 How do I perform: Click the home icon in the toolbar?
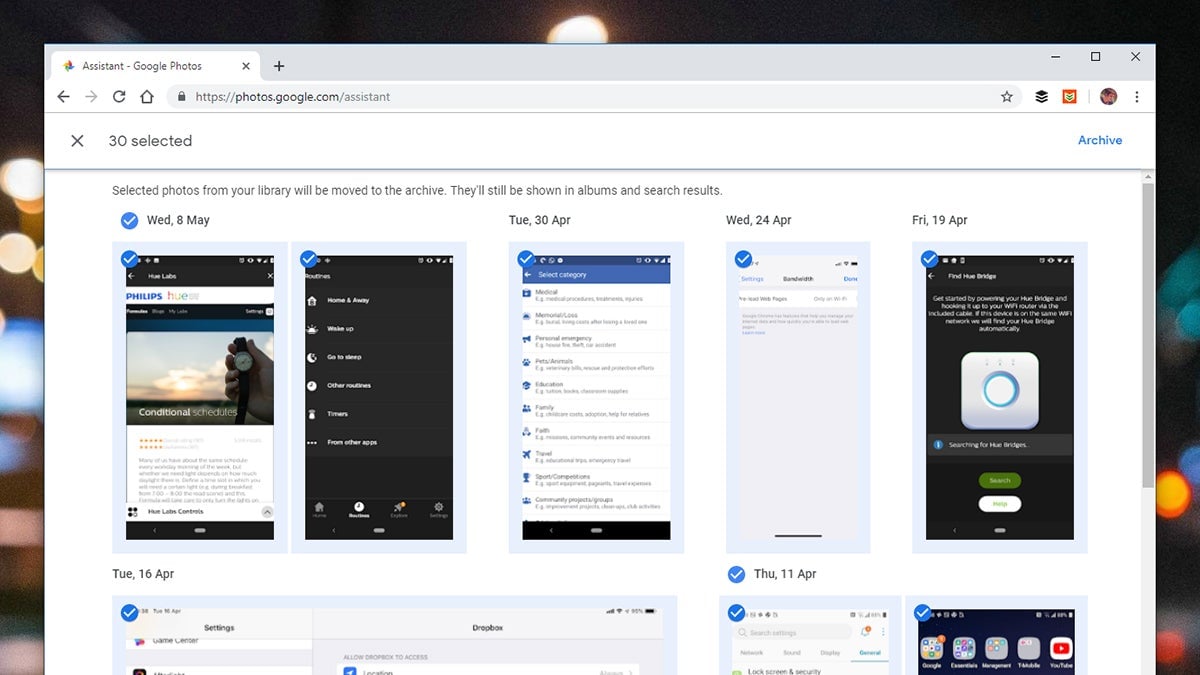tap(147, 96)
